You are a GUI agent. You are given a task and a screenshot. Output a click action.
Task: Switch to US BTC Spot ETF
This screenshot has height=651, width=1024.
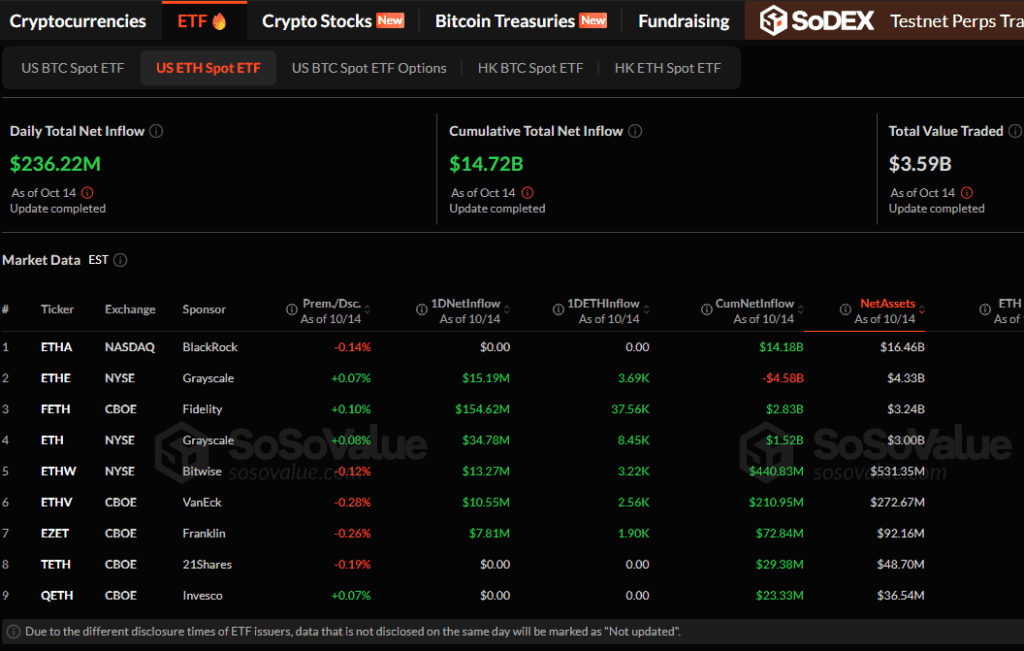coord(72,68)
